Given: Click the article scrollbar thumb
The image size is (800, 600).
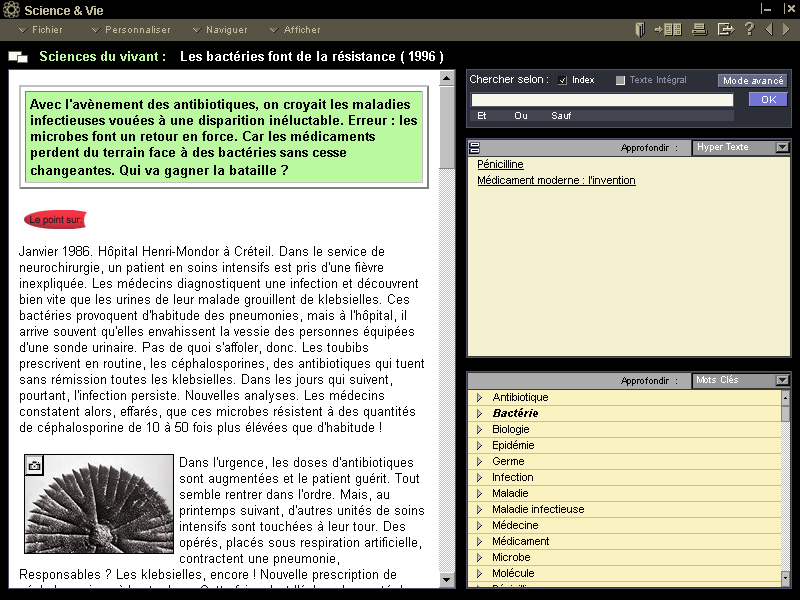Looking at the screenshot, I should tap(446, 127).
